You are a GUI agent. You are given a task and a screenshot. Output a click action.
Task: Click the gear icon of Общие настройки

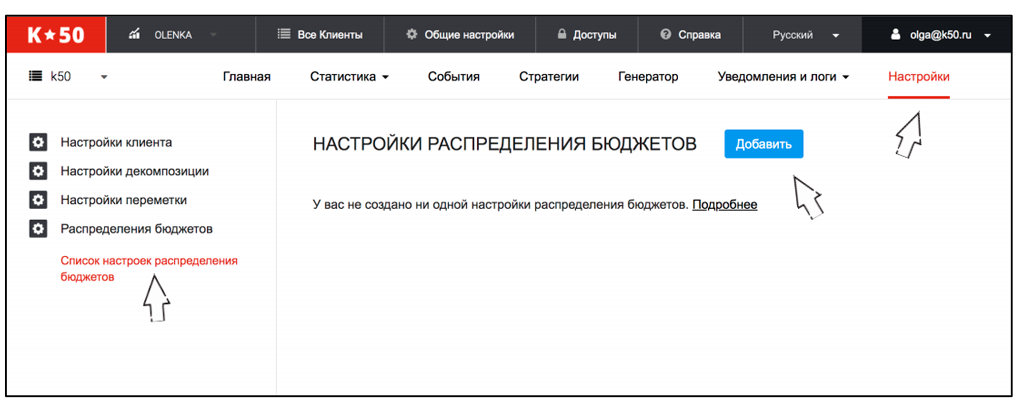click(x=411, y=35)
